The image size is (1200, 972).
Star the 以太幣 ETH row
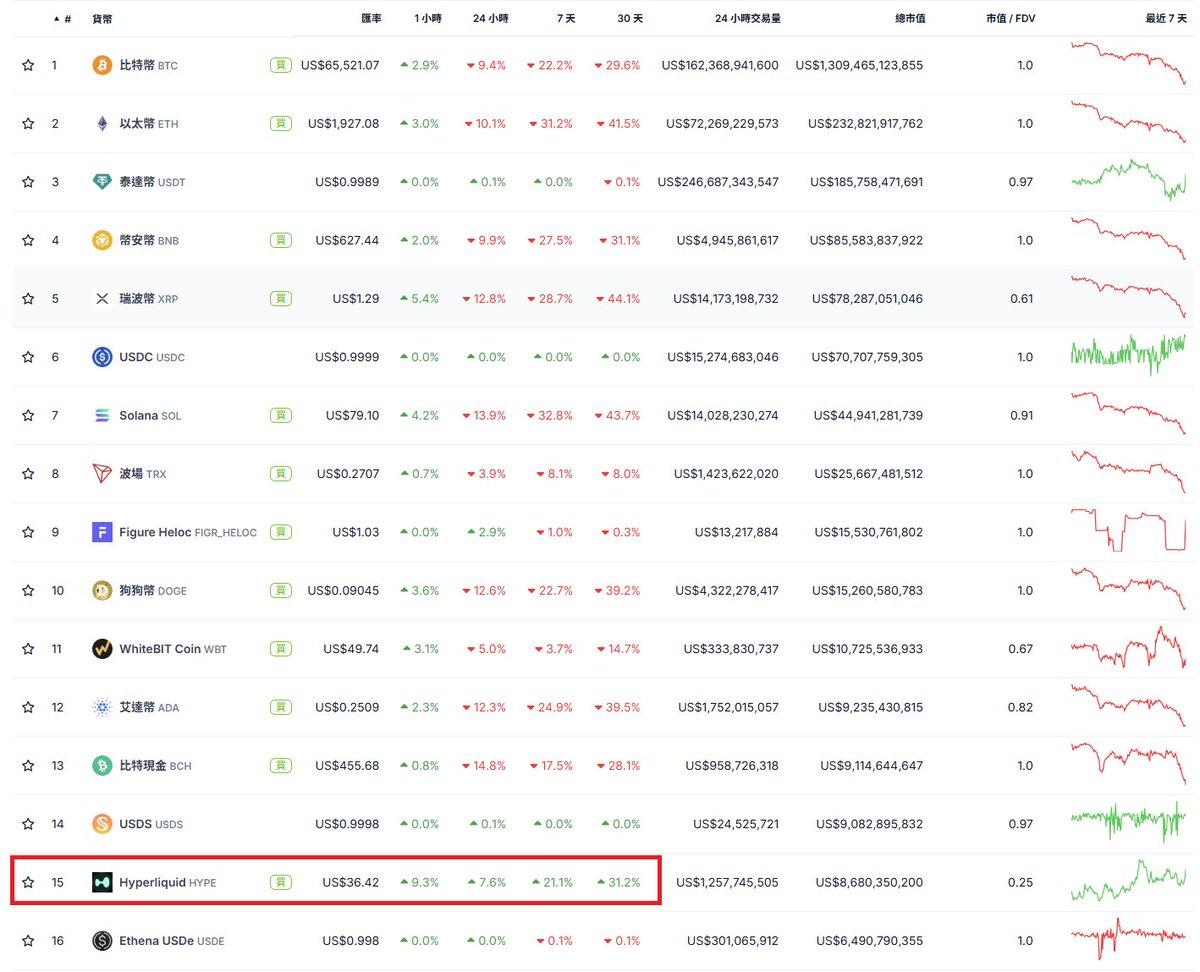tap(28, 124)
